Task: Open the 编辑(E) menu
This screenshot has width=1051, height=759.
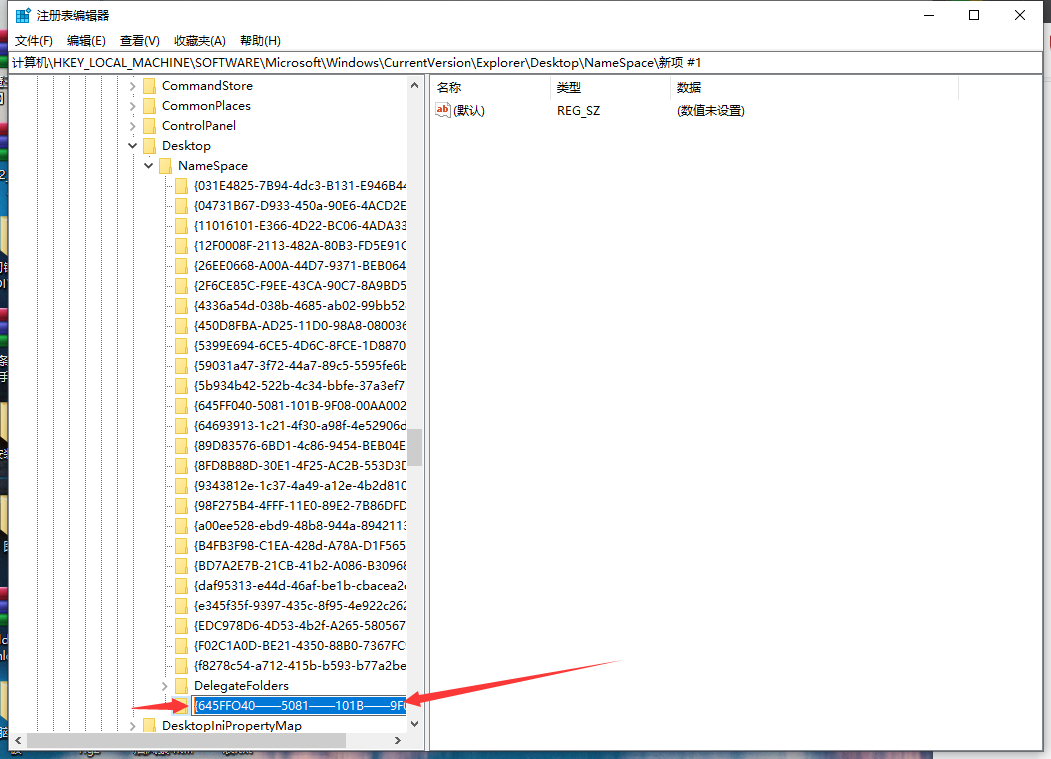Action: 86,41
